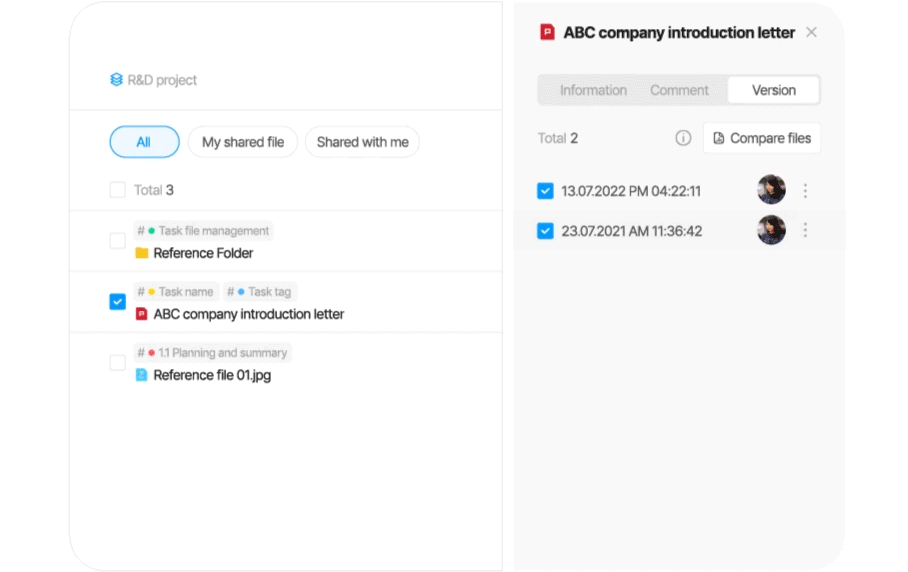This screenshot has width=908, height=572.
Task: Open more options for version 23.07.2021
Action: [805, 230]
